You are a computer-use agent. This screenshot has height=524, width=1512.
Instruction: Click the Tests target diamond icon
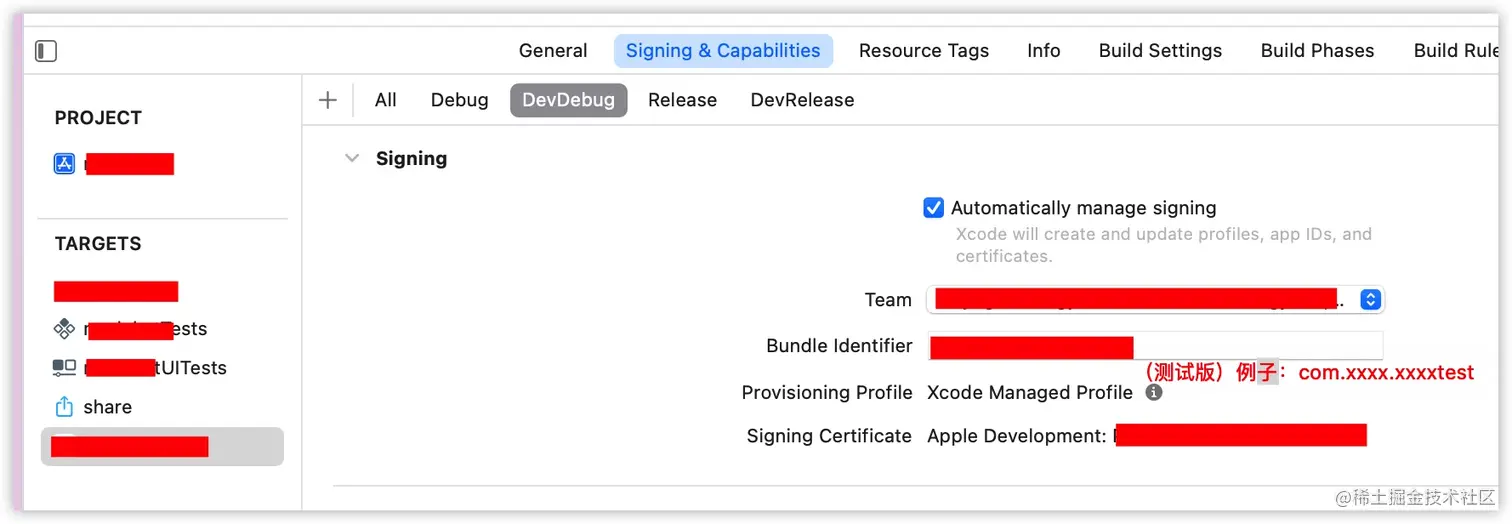(64, 329)
